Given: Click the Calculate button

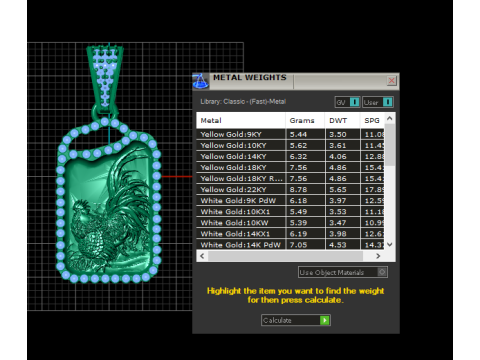Looking at the screenshot, I should tap(296, 320).
